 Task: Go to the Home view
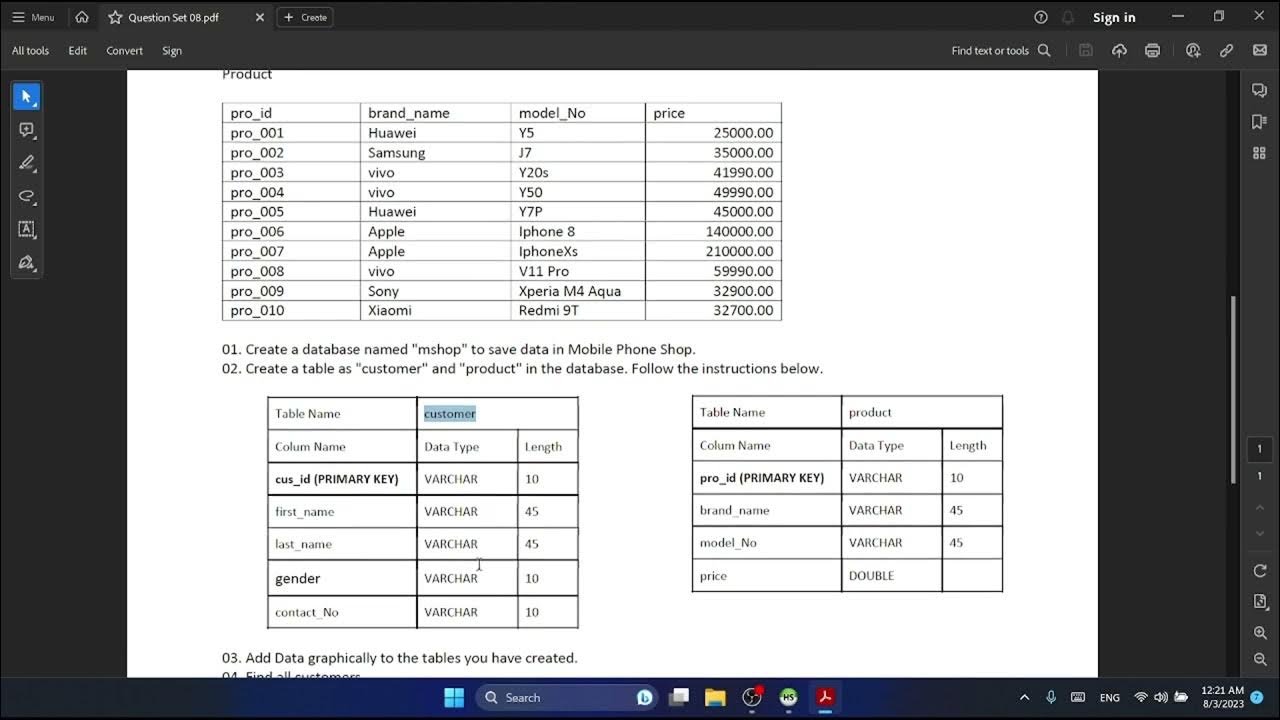[x=82, y=17]
